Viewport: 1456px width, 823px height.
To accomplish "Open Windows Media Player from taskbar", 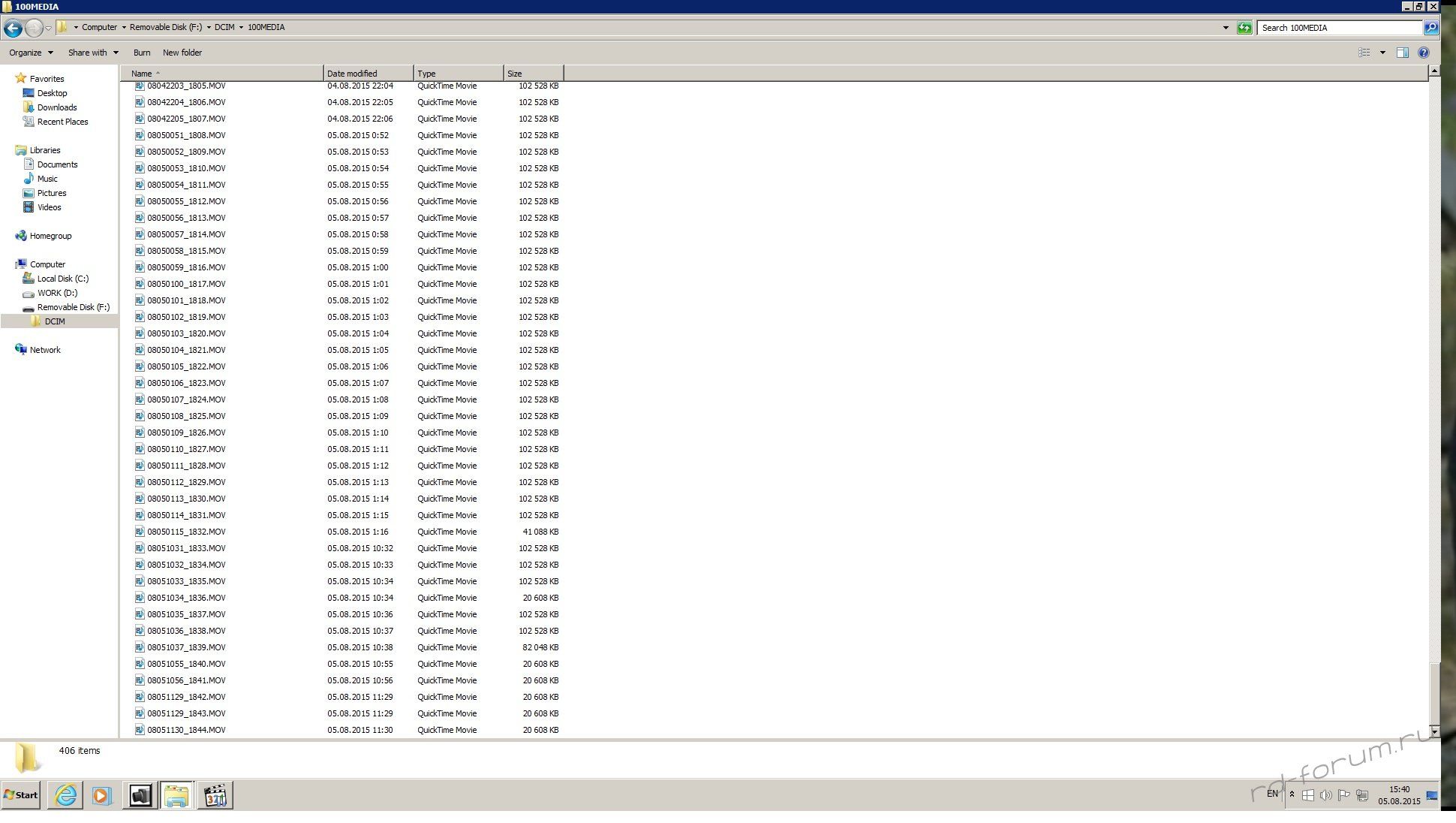I will (102, 795).
